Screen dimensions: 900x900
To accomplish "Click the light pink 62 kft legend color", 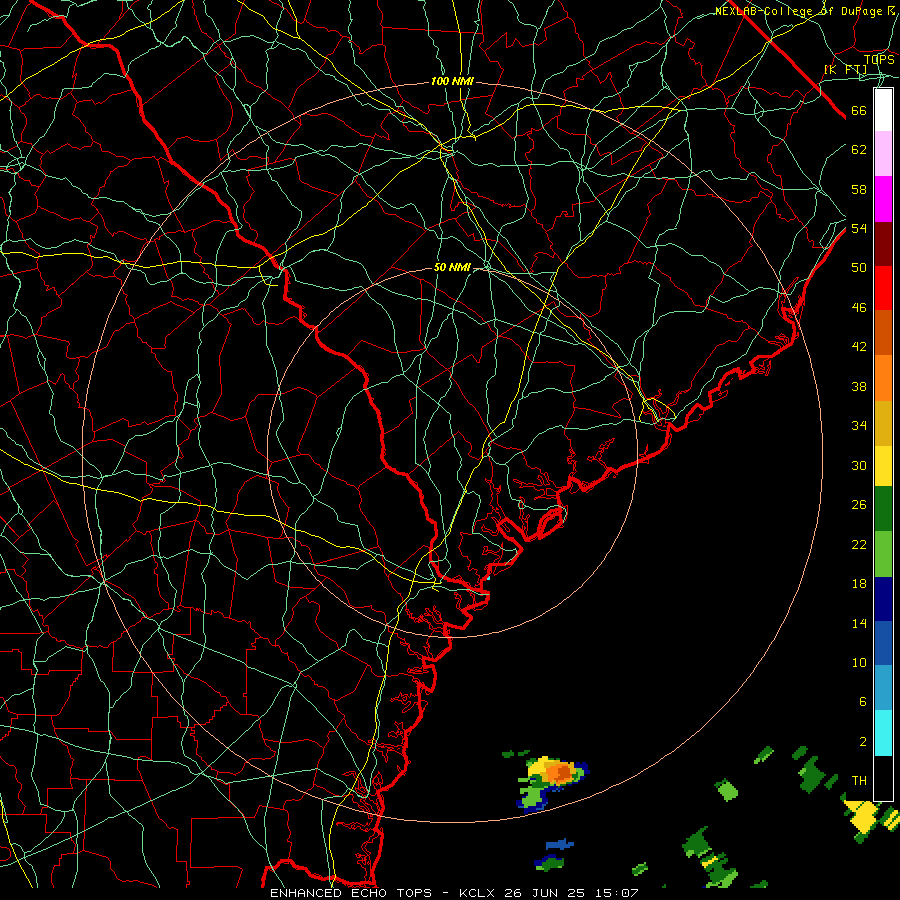I will pos(883,154).
